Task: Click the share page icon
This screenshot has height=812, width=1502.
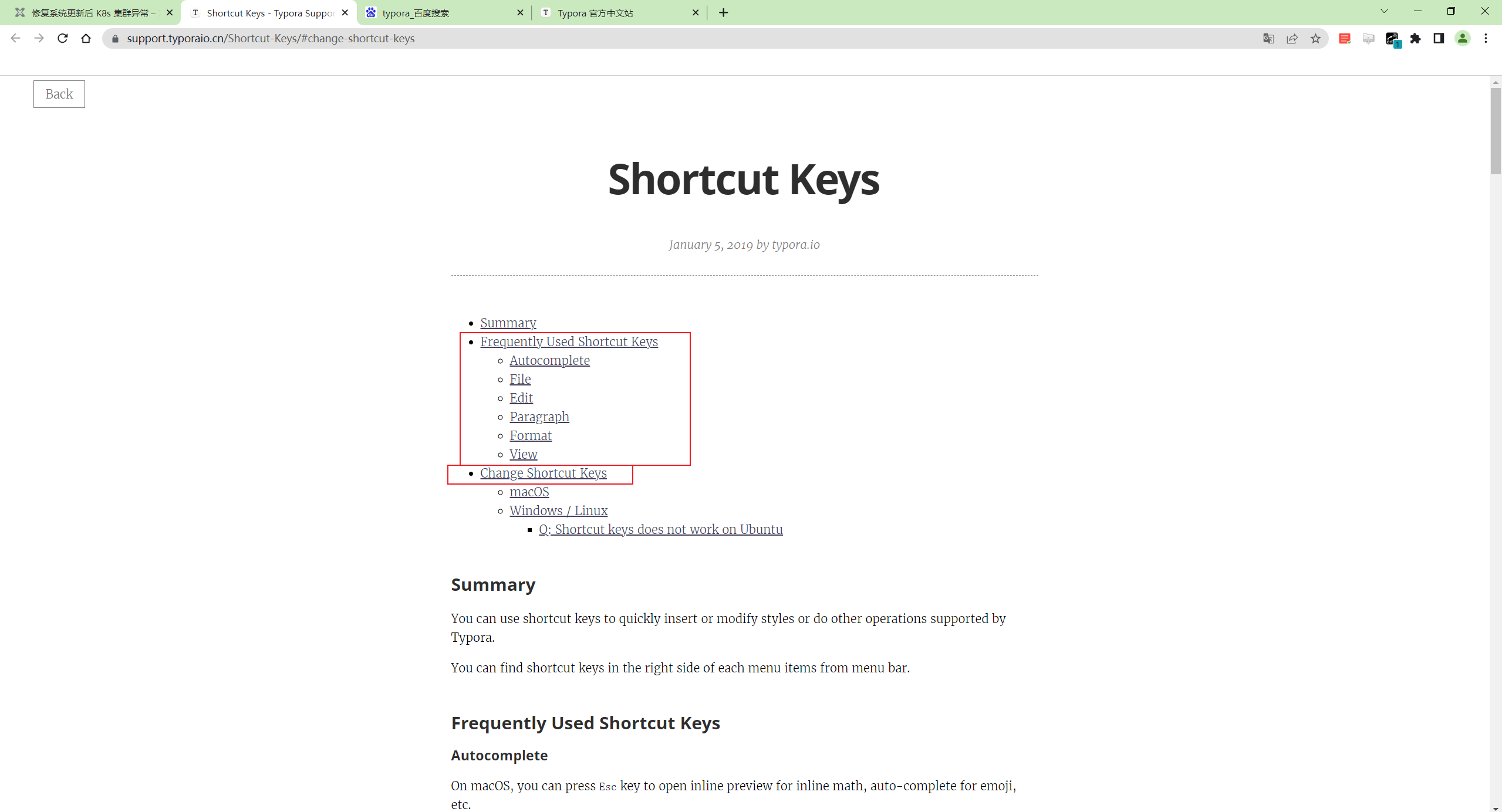Action: [1292, 38]
